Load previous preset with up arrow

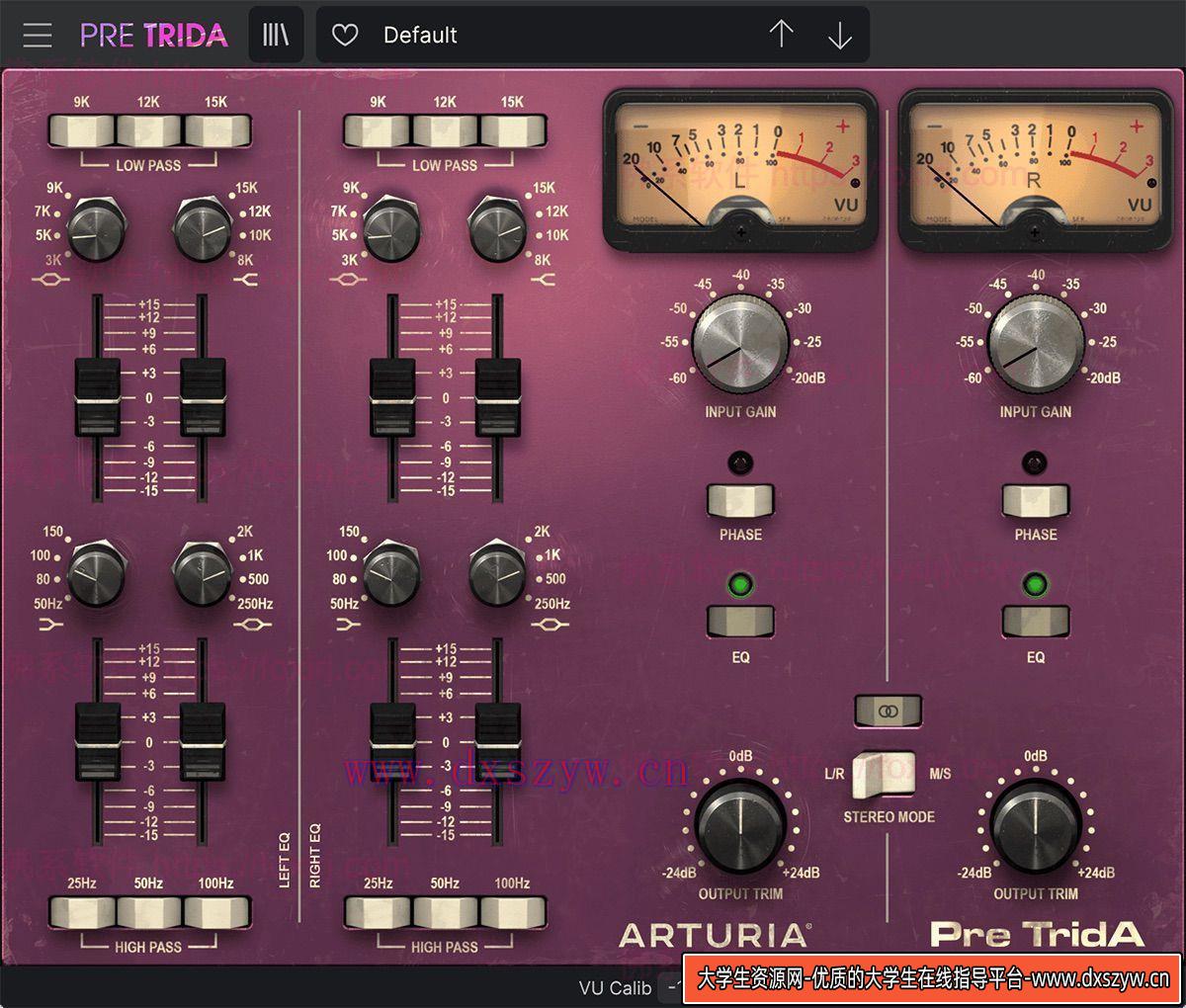[x=781, y=35]
